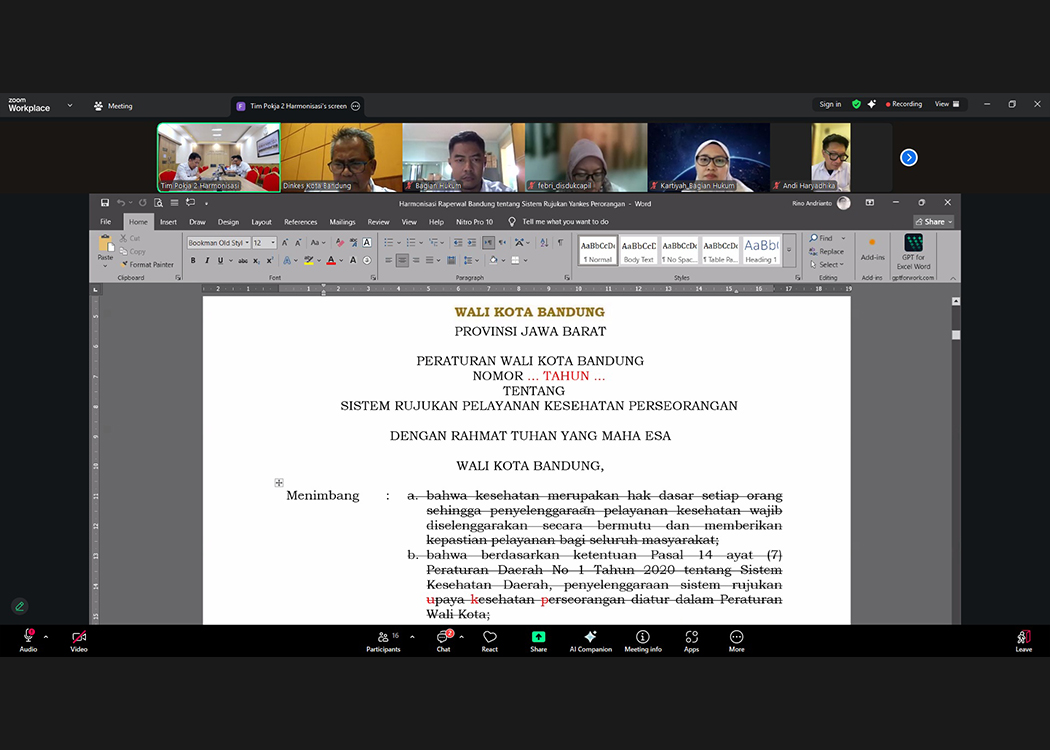The width and height of the screenshot is (1050, 750).
Task: Click the Sign in link
Action: point(830,104)
